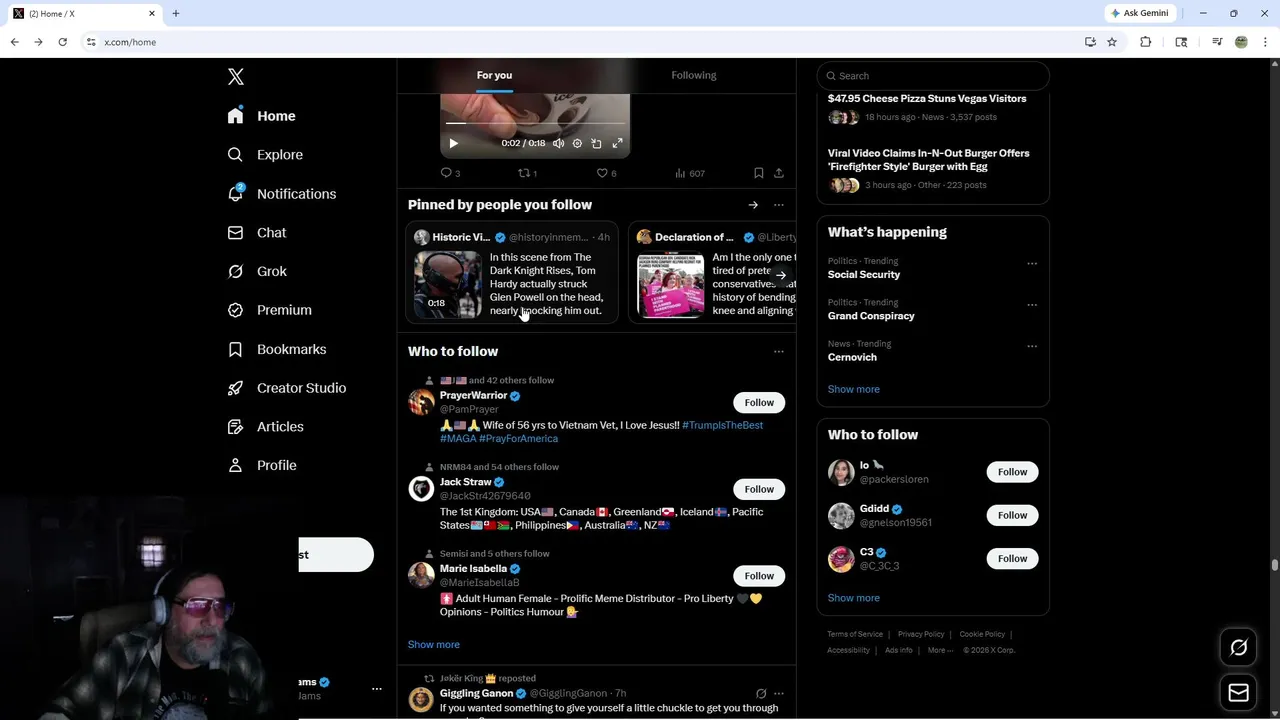Follow Jack Straw

point(759,489)
